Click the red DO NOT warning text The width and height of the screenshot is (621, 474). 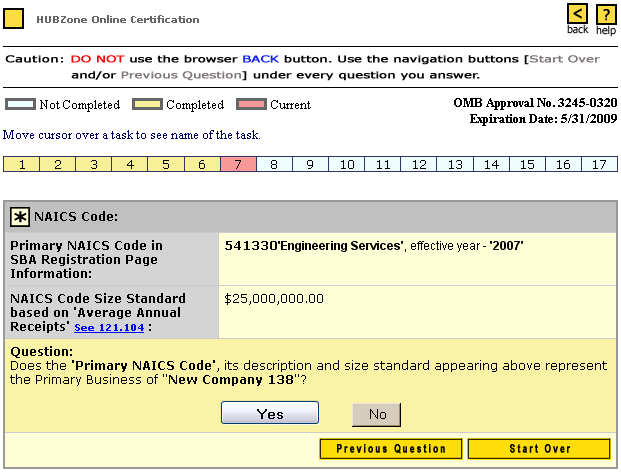point(97,59)
